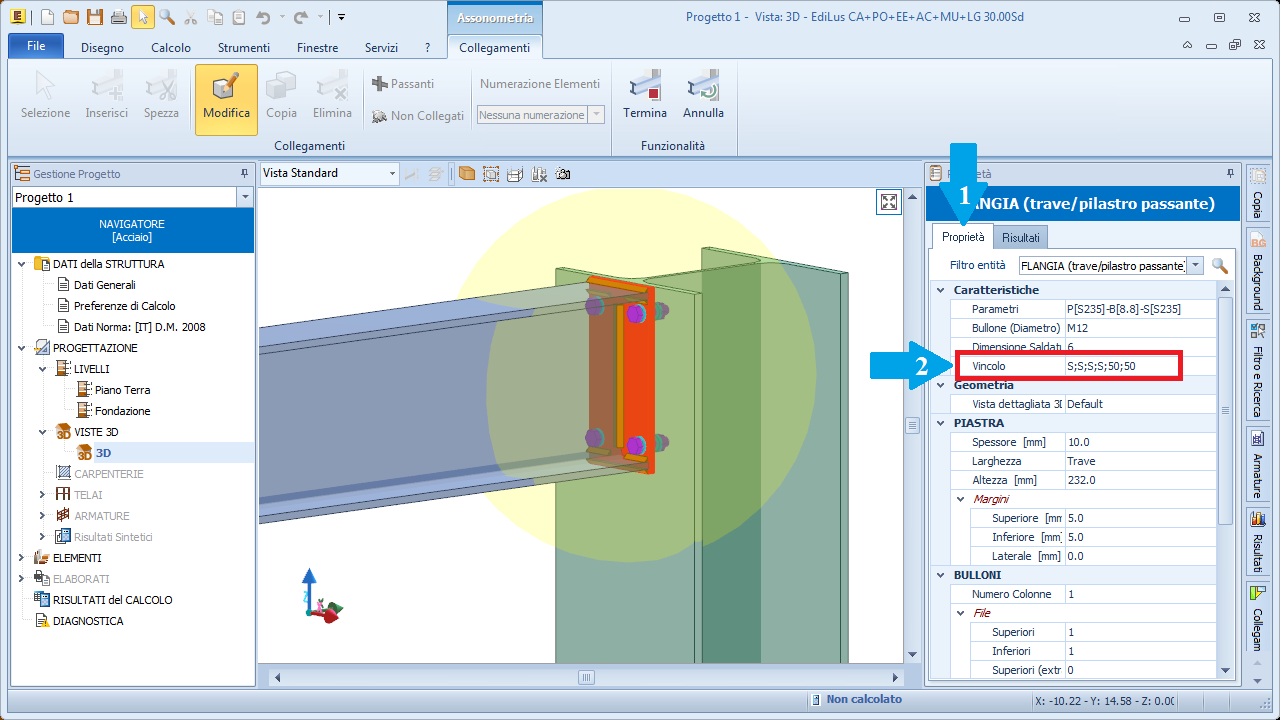The image size is (1281, 720).
Task: Collapse the PIASTRA section
Action: (x=940, y=423)
